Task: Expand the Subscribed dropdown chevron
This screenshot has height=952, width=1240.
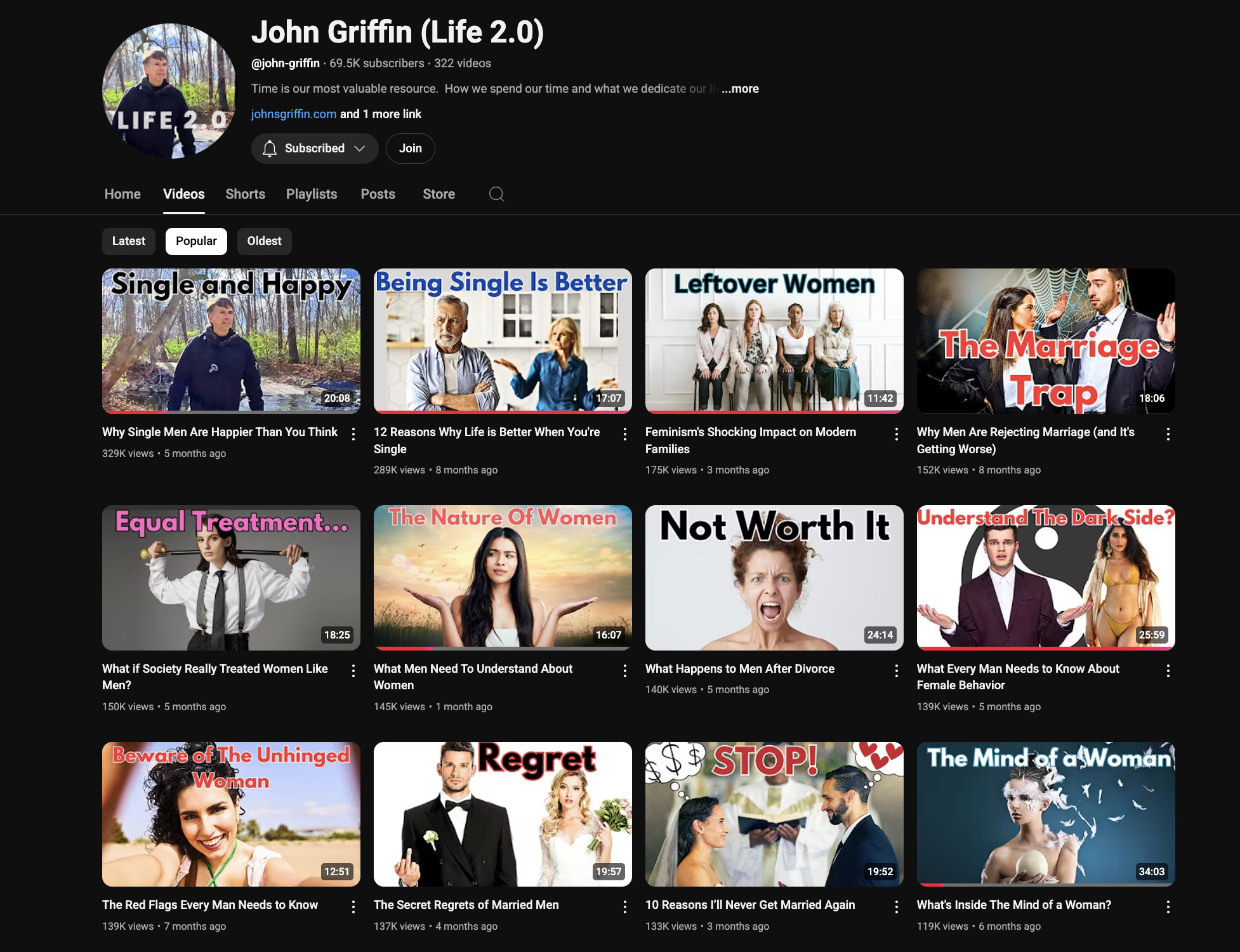Action: pos(360,149)
